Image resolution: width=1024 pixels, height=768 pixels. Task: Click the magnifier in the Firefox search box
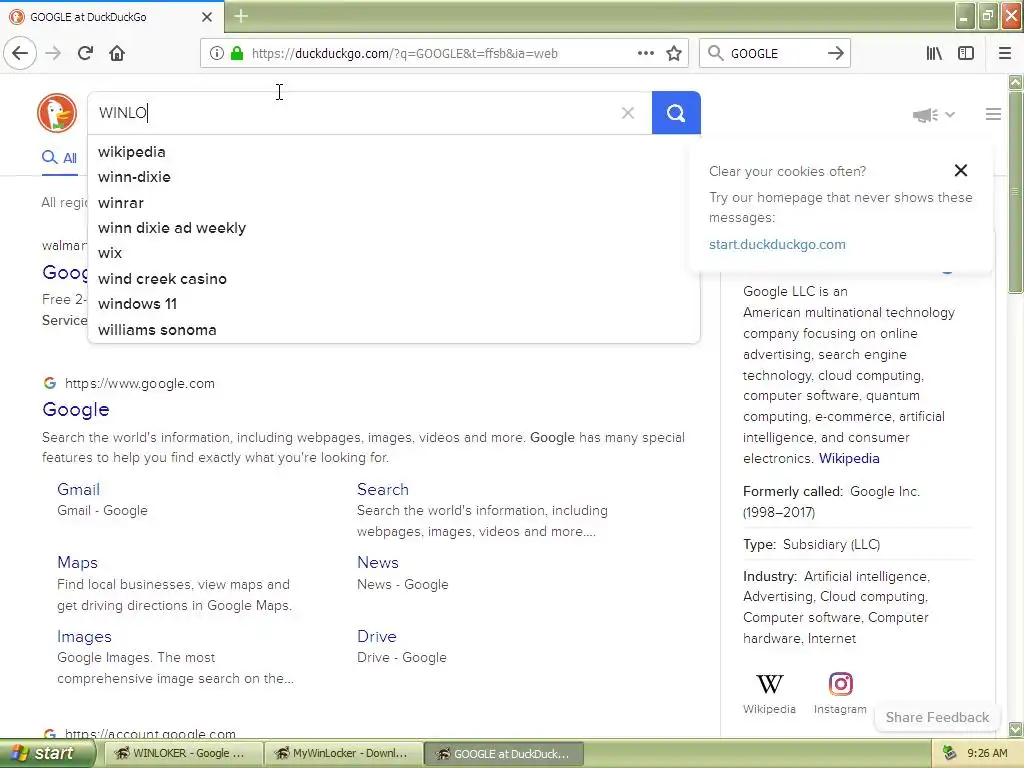pyautogui.click(x=715, y=54)
